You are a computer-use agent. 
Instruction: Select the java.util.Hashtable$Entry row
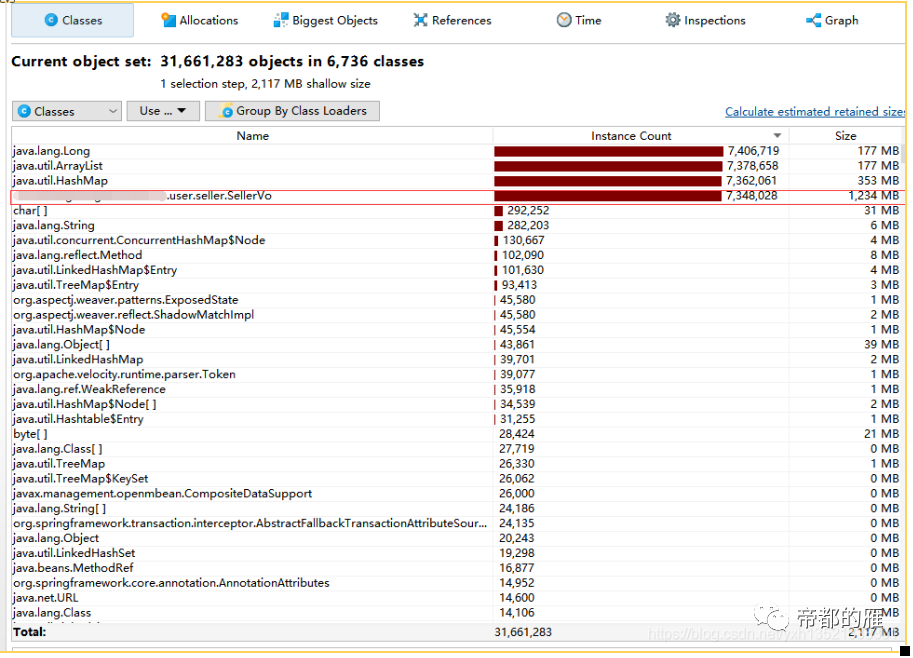click(x=456, y=419)
